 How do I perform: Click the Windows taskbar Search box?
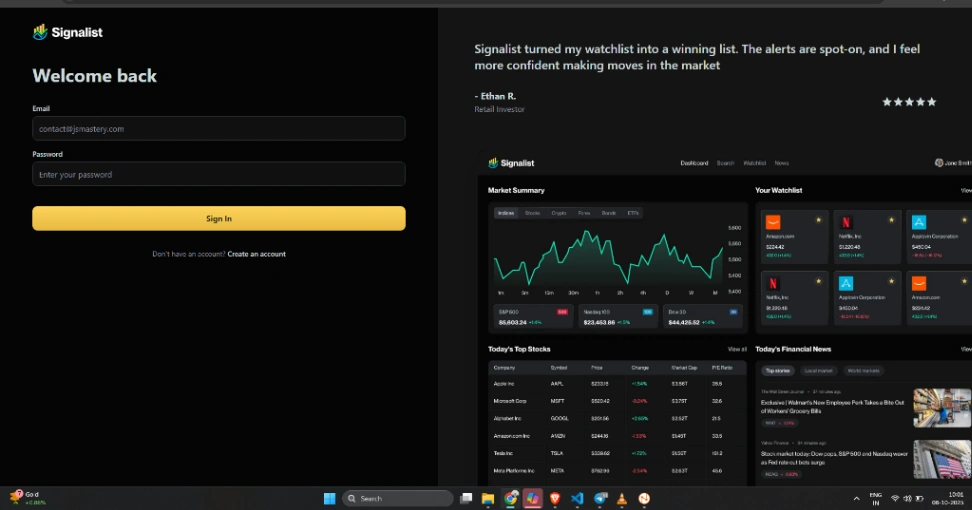(397, 498)
